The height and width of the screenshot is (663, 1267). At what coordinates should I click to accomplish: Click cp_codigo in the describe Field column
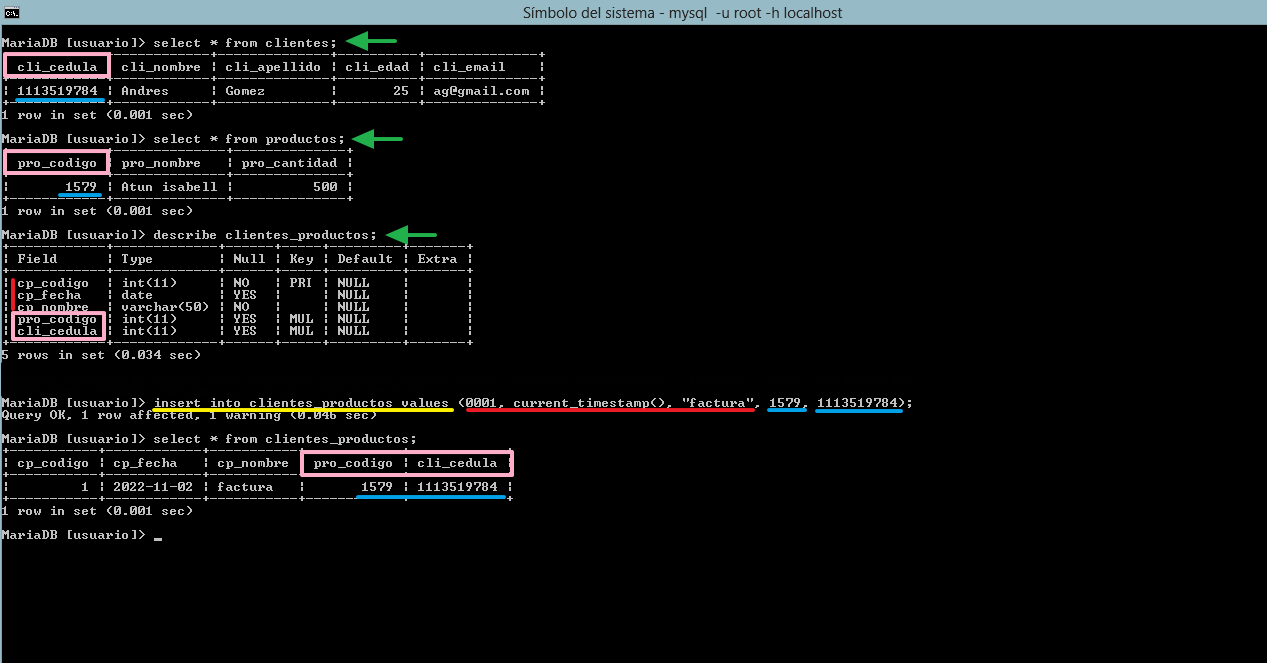point(53,283)
